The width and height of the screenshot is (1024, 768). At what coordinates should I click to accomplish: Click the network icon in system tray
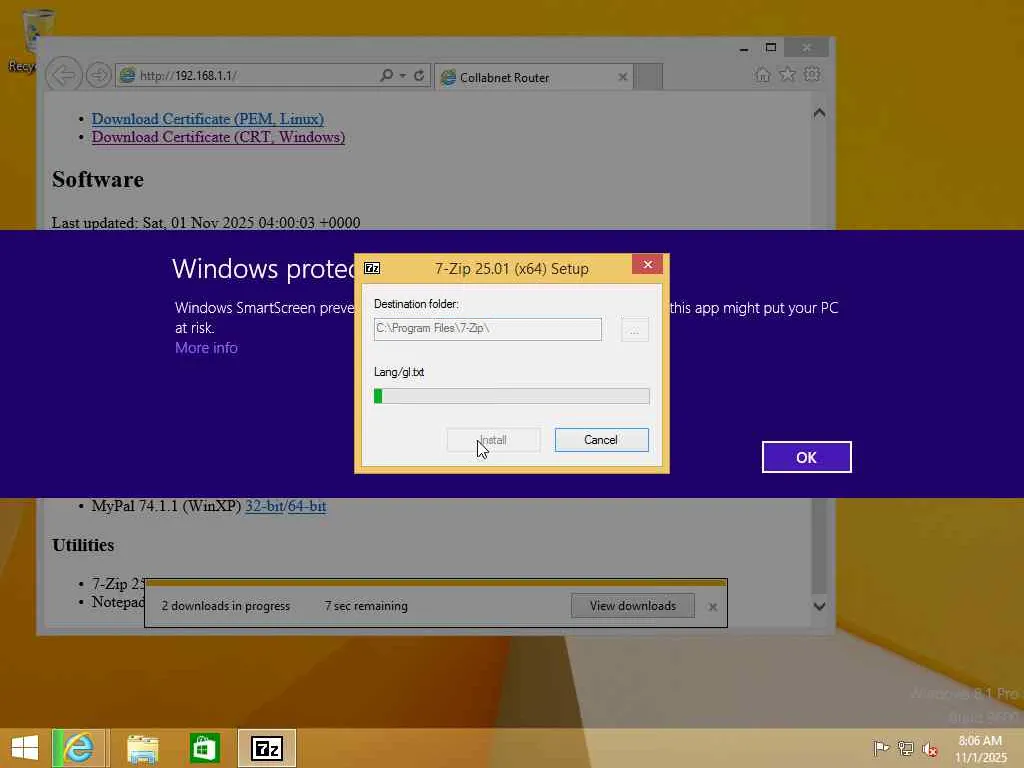click(x=905, y=748)
